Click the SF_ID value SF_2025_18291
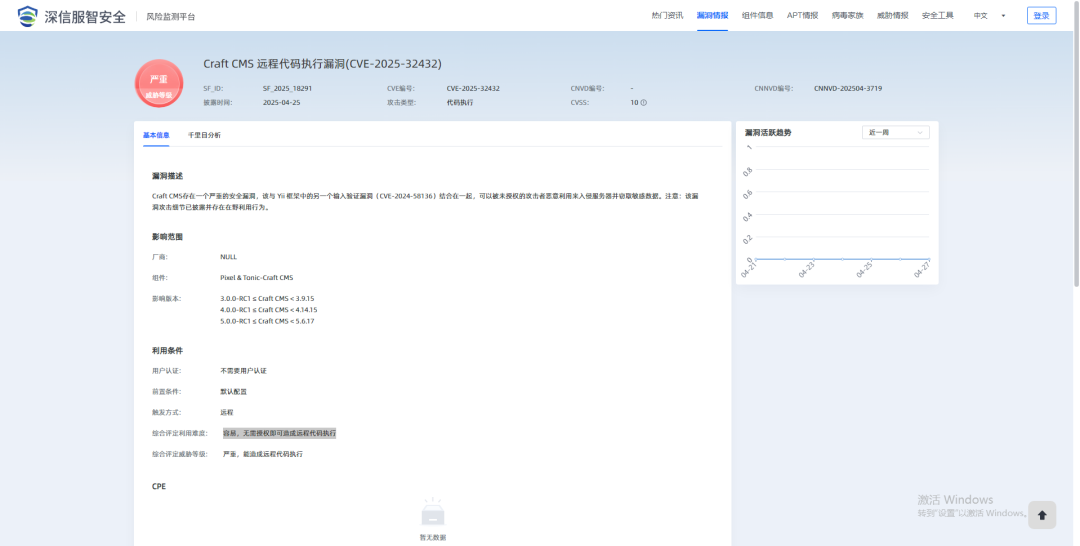The height and width of the screenshot is (546, 1080). coord(287,89)
